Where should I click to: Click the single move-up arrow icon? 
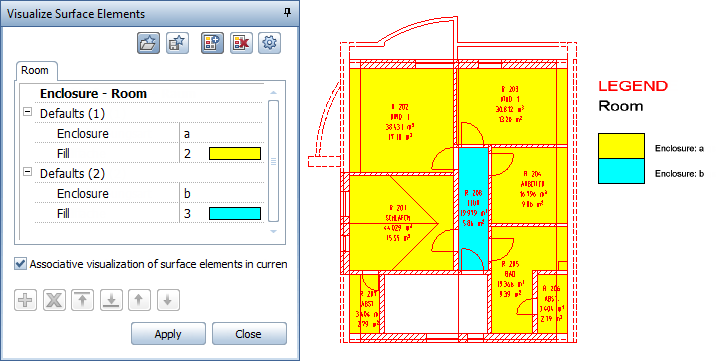pos(139,300)
